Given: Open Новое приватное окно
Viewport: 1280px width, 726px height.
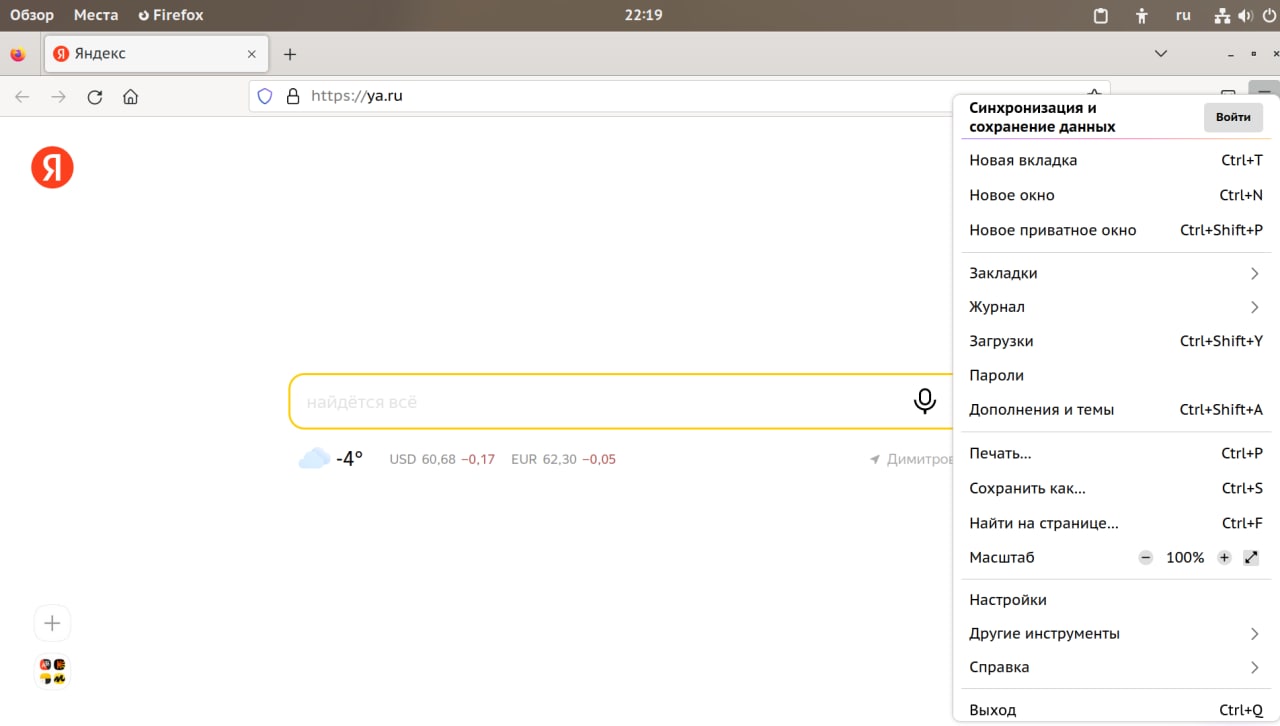Looking at the screenshot, I should 1115,230.
